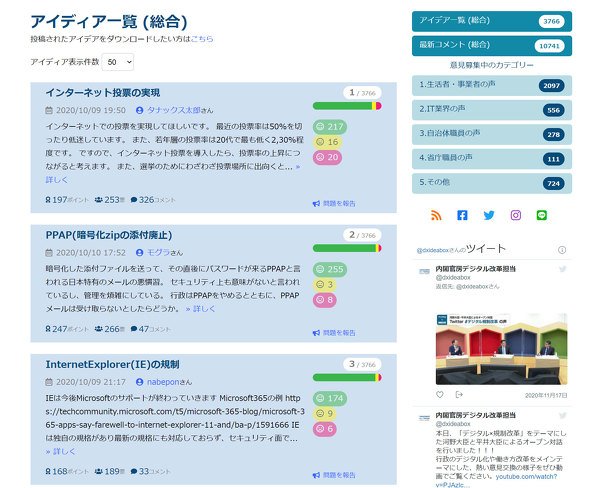Open idea PPAP(暗号化zipの添付廃止)
The image size is (590, 488).
tap(109, 235)
